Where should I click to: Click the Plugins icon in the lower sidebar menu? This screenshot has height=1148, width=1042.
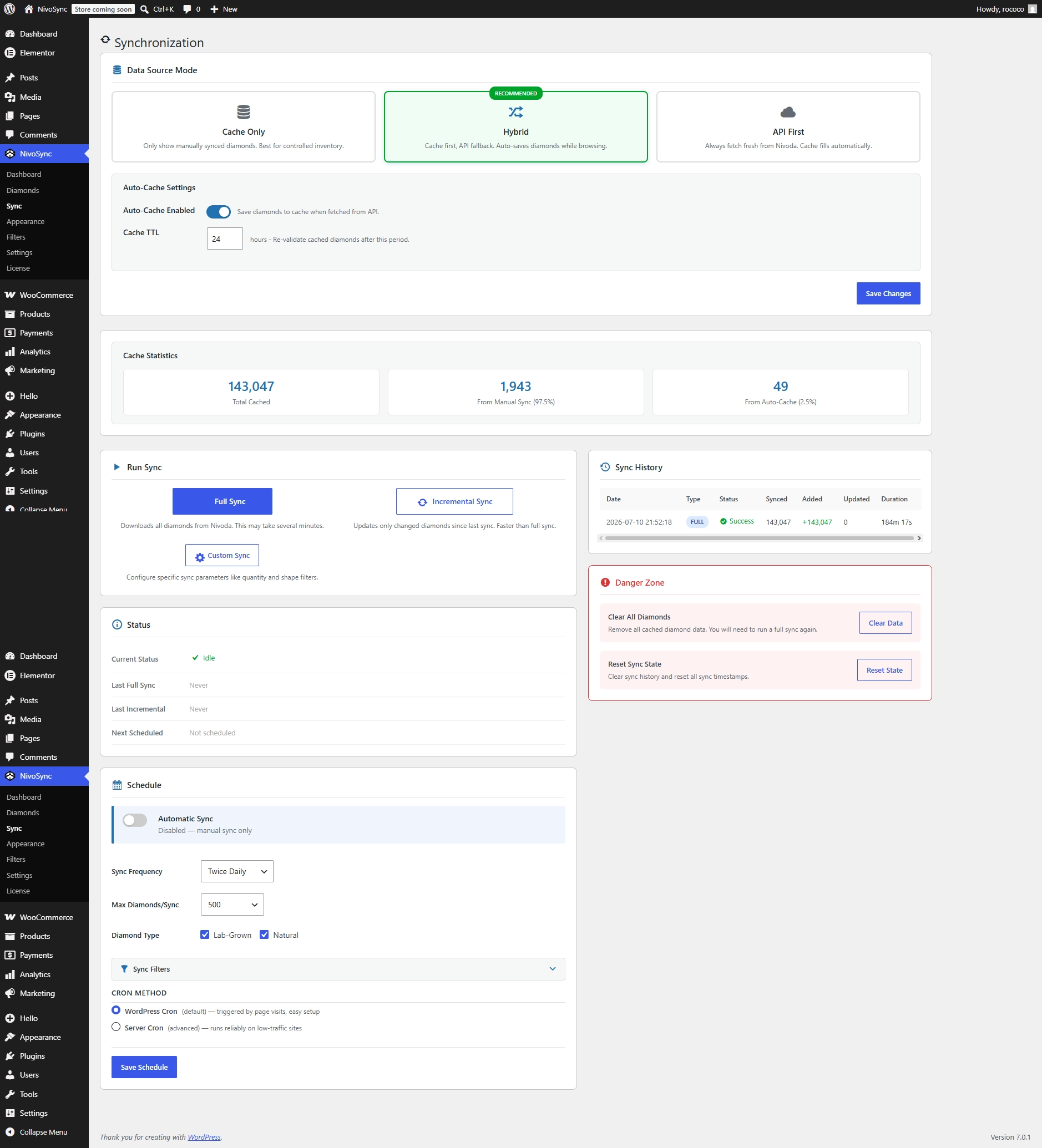pos(9,1056)
